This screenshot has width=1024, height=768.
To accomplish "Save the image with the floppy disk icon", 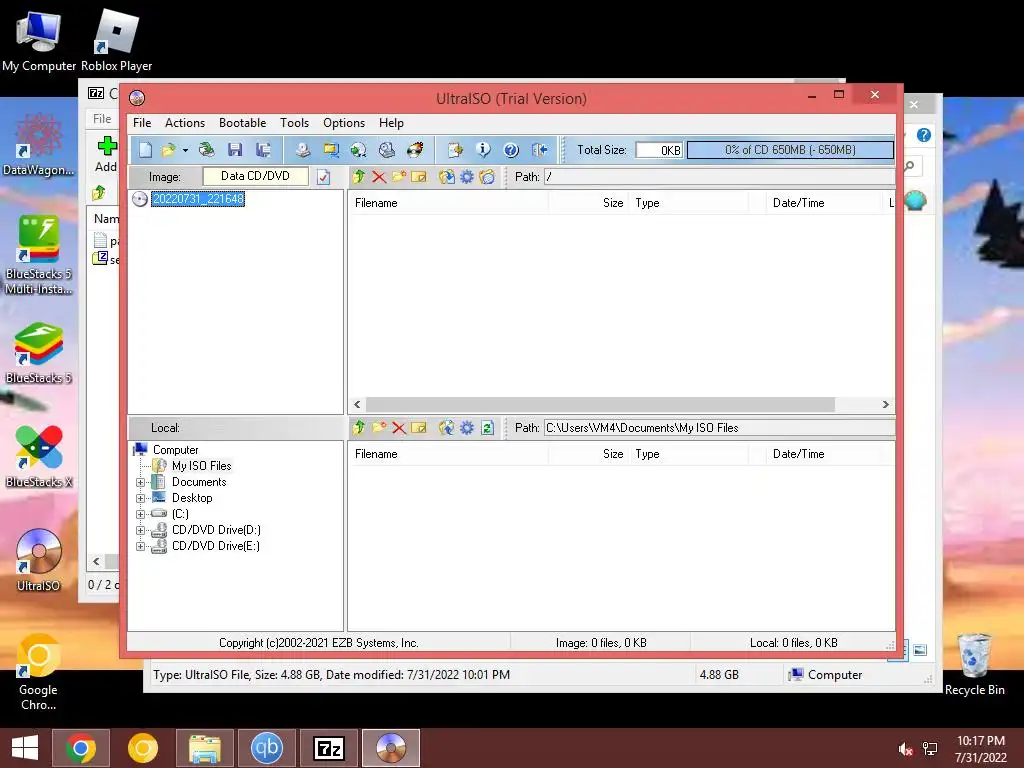I will click(235, 150).
